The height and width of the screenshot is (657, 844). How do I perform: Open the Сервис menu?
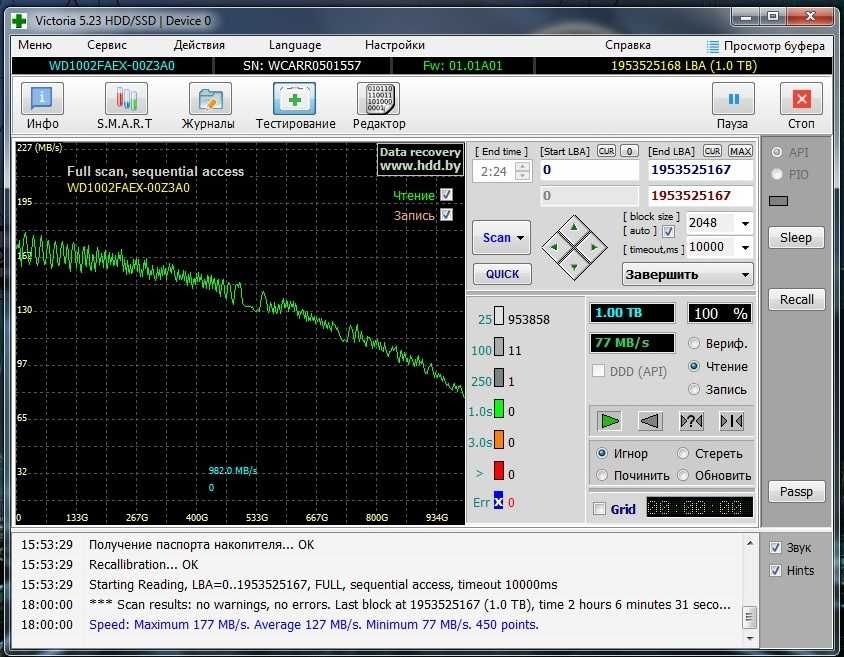coord(107,45)
